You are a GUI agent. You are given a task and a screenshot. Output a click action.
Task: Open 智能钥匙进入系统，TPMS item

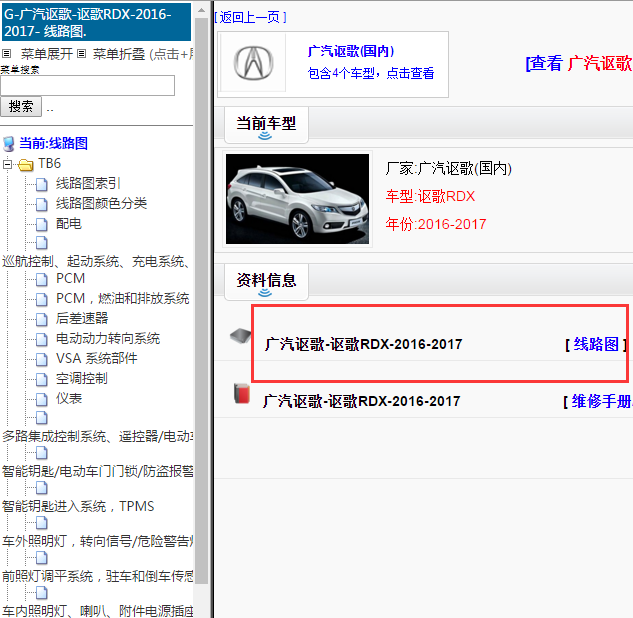[x=78, y=507]
